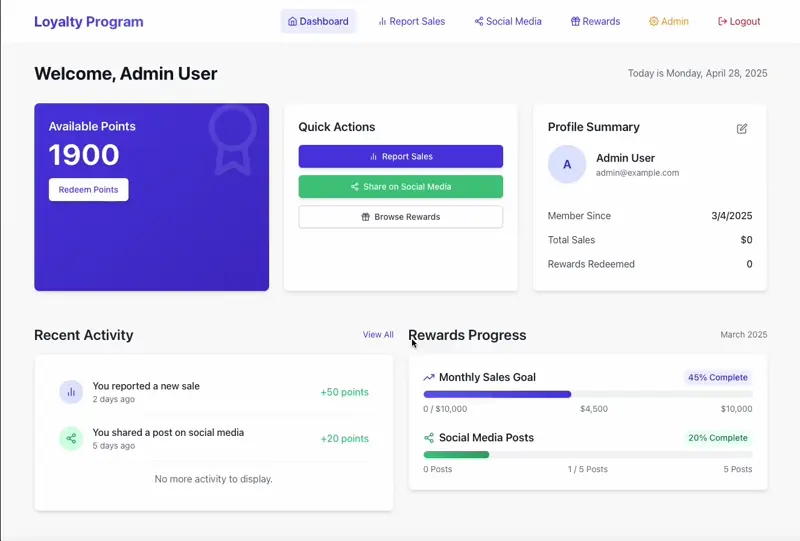Click the edit profile pencil icon
This screenshot has width=800, height=541.
pos(742,128)
